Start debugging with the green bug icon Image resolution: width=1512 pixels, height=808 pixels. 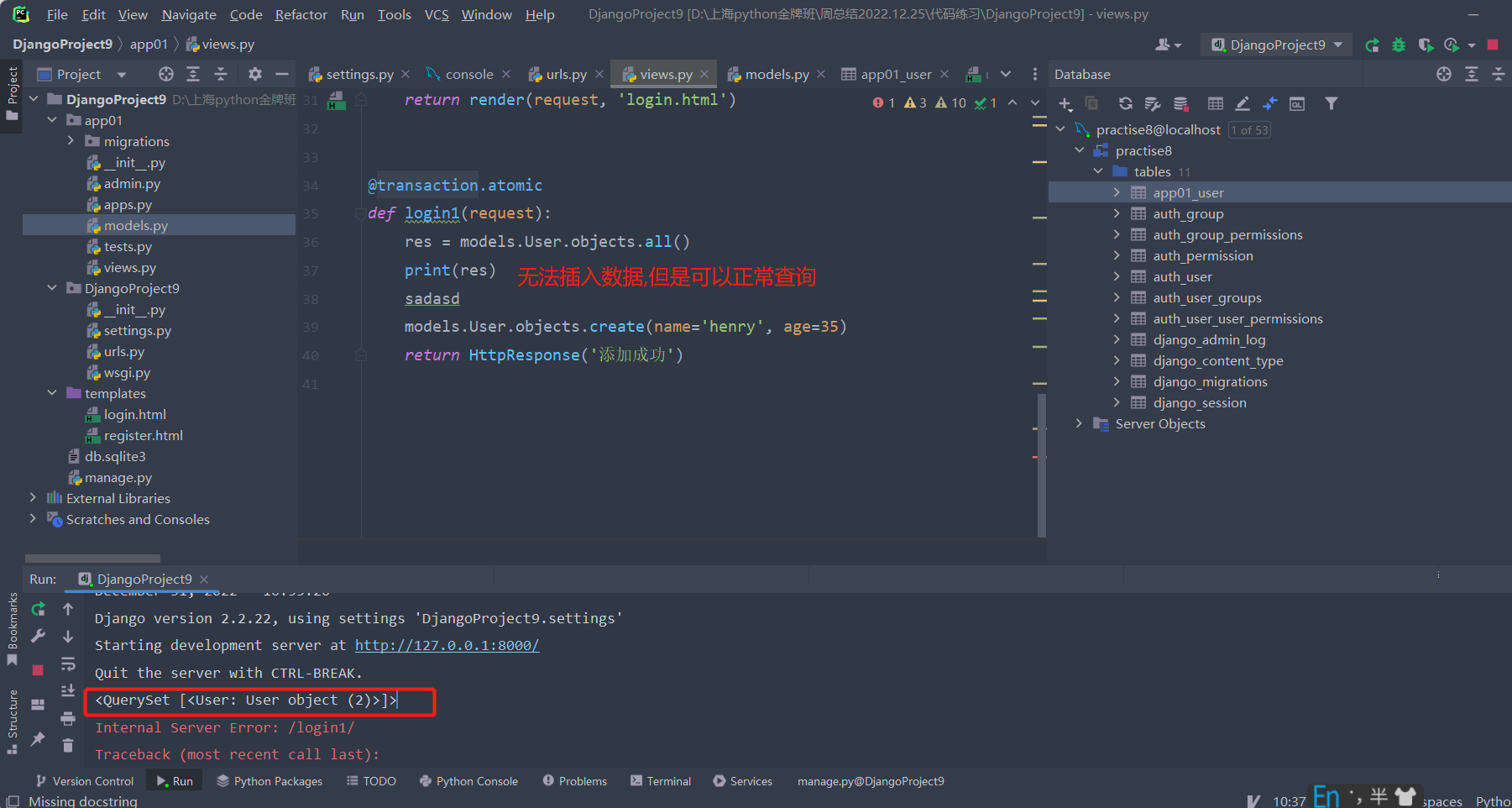point(1399,45)
